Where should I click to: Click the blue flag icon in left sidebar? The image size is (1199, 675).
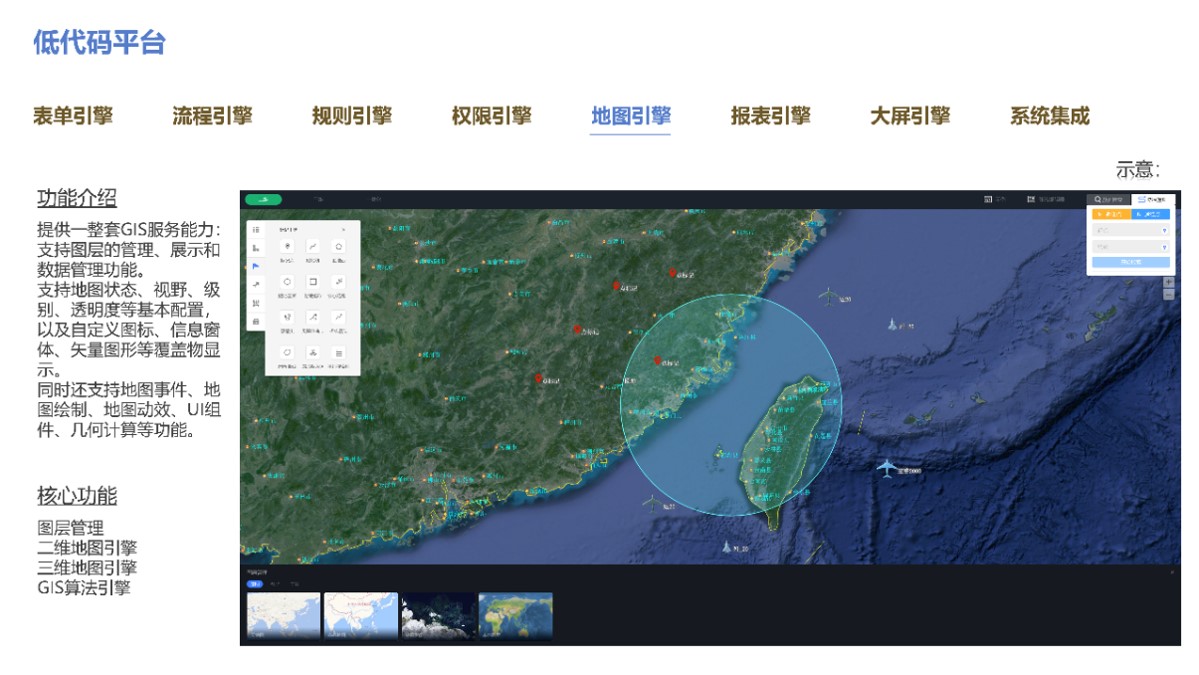tap(256, 266)
